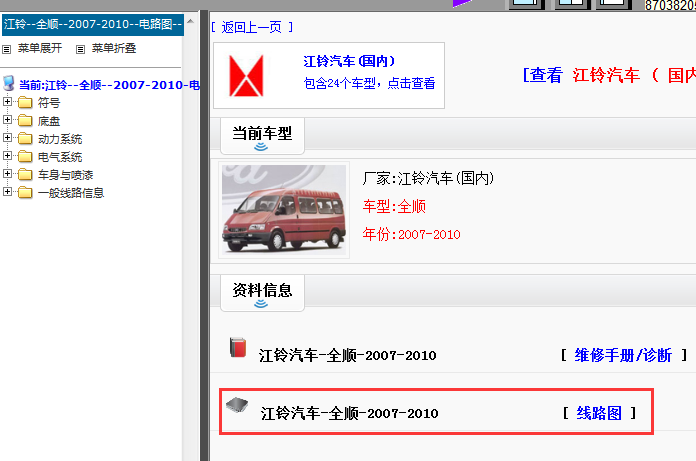This screenshot has height=461, width=696.
Task: Open the 电气系统 folder icon
Action: pyautogui.click(x=25, y=157)
